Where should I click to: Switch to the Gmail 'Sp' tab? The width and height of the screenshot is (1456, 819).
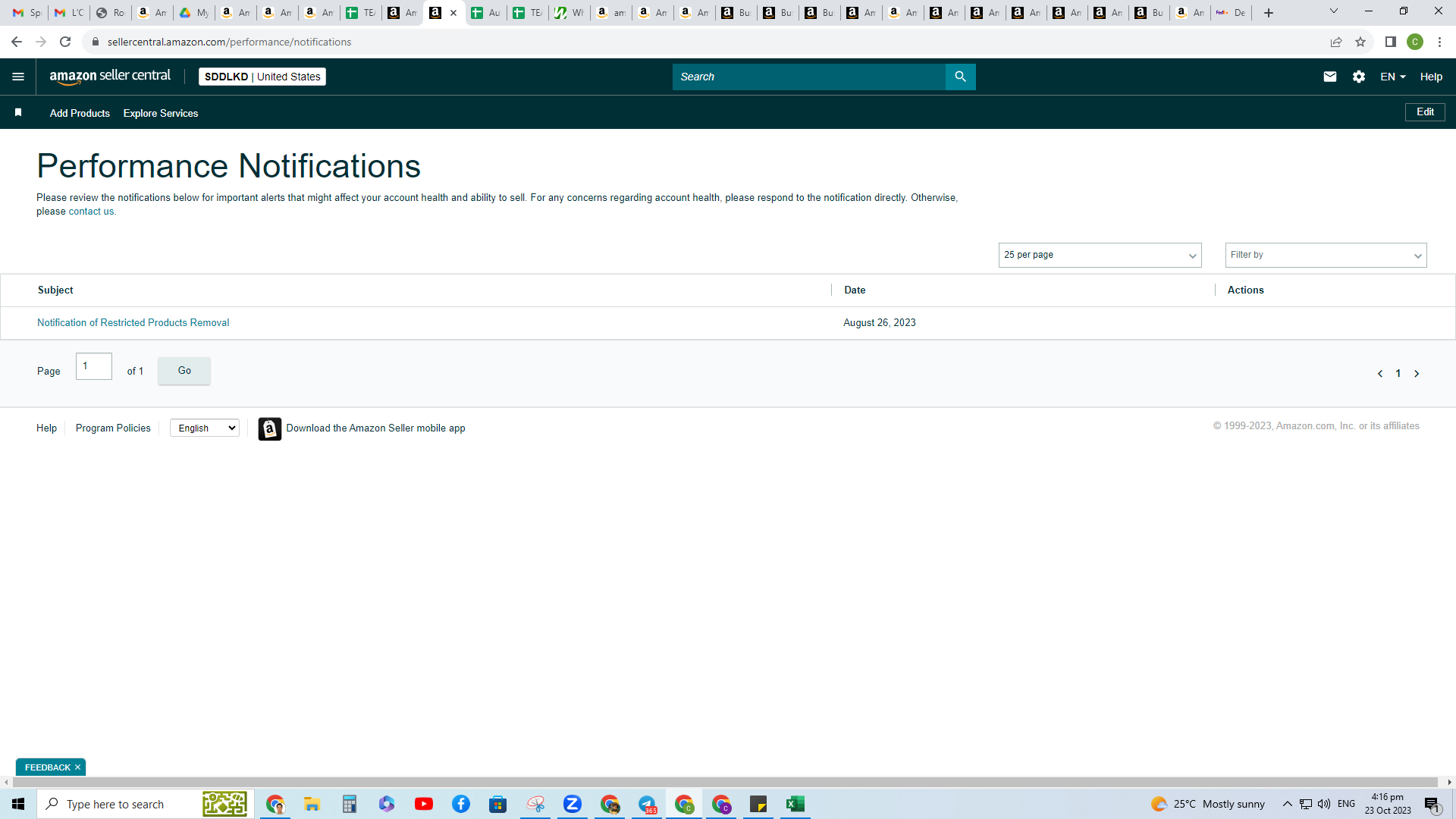pyautogui.click(x=27, y=13)
